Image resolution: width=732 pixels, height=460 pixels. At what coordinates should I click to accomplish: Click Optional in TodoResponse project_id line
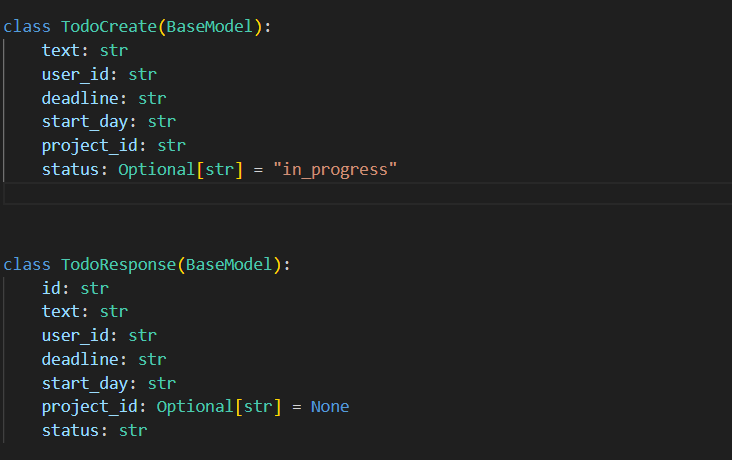[x=195, y=407]
